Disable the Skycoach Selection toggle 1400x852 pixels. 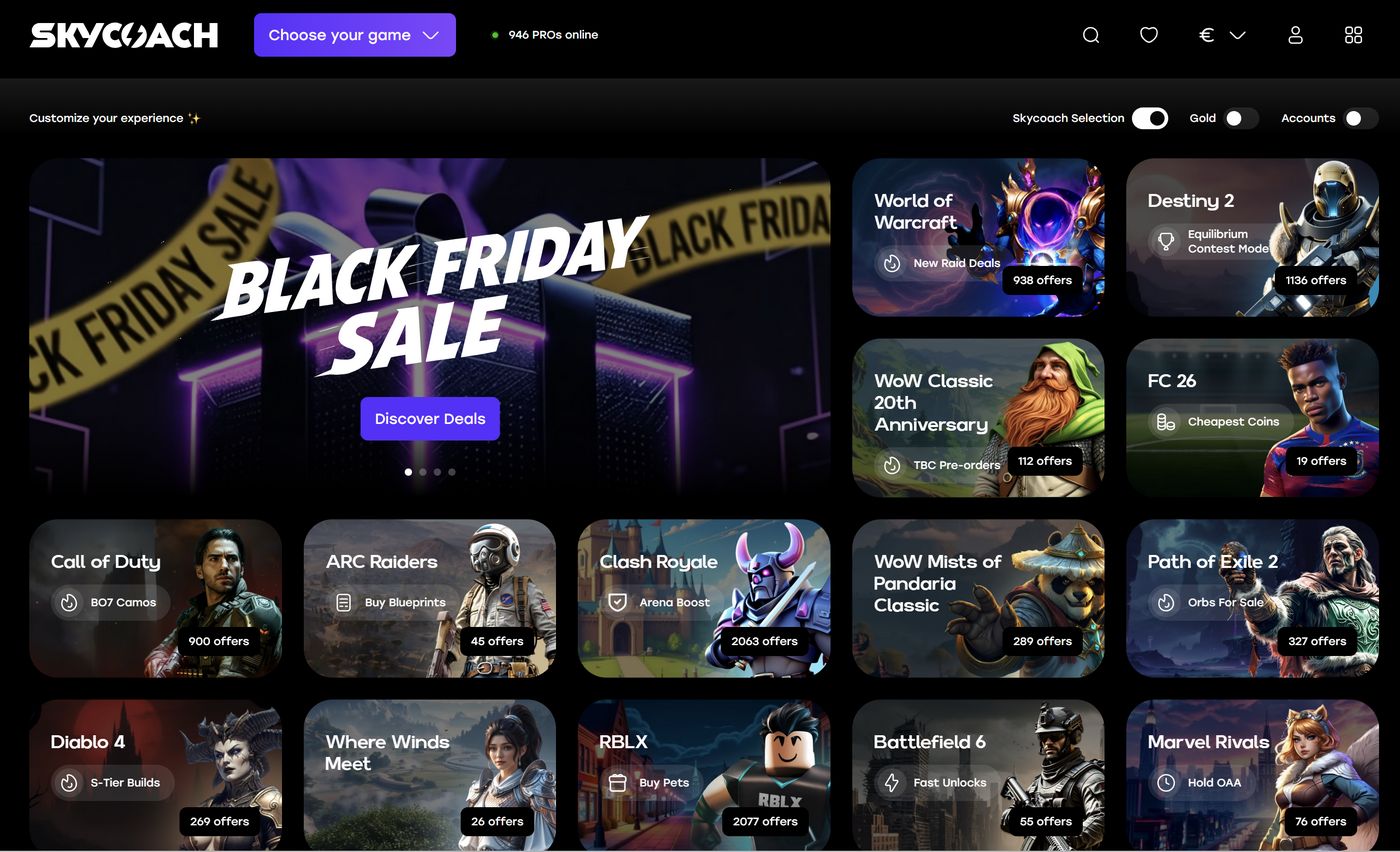click(1150, 118)
